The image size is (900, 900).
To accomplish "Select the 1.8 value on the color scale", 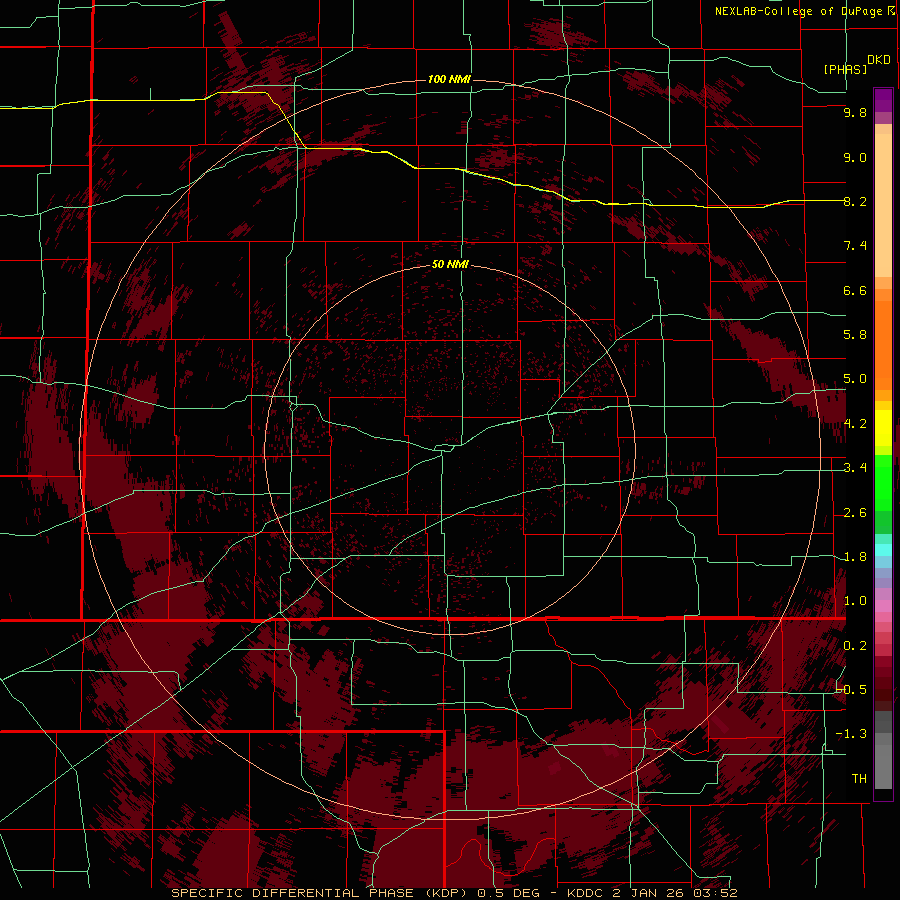I will pos(855,557).
